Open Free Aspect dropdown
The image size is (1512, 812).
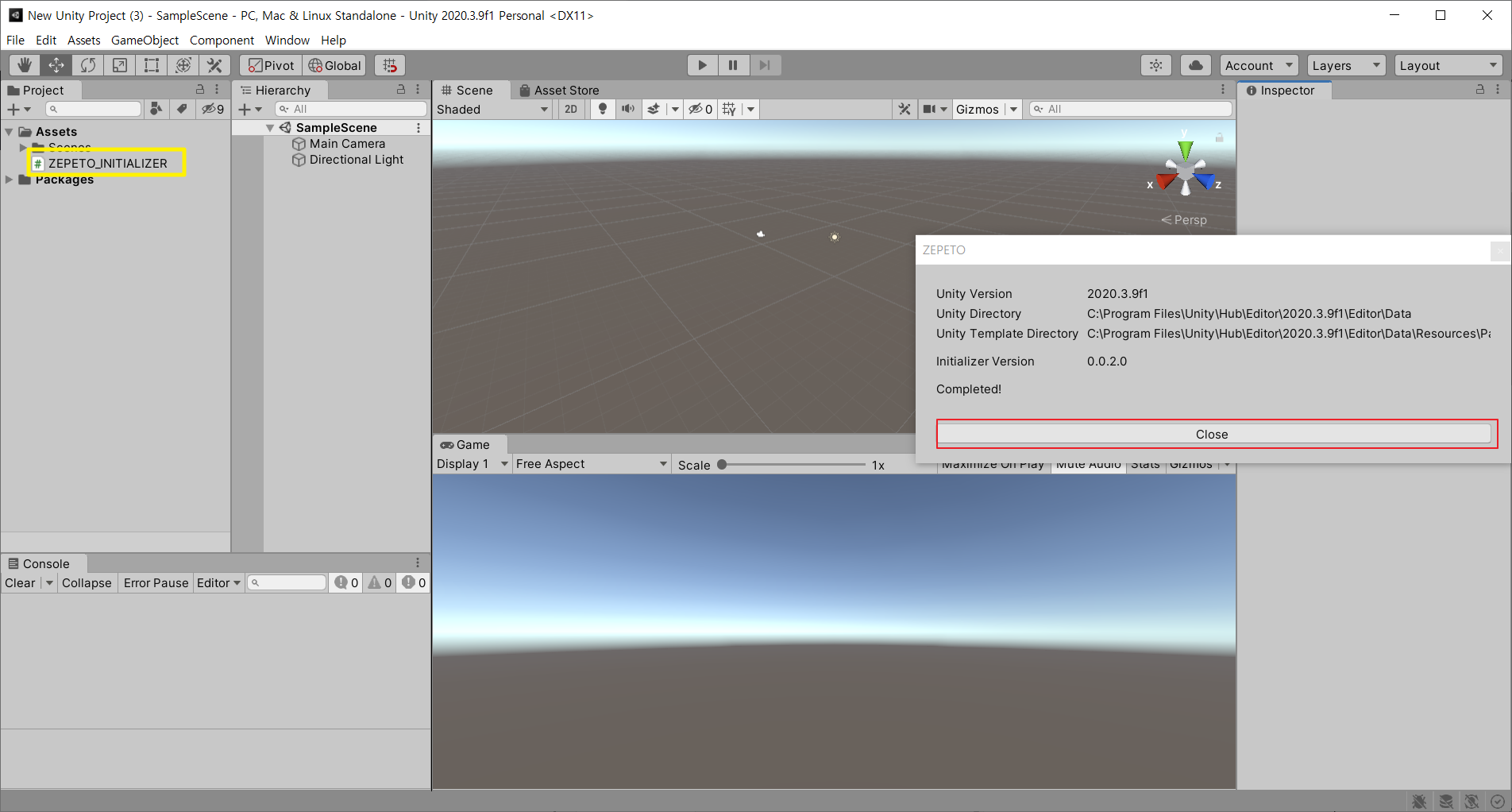591,464
